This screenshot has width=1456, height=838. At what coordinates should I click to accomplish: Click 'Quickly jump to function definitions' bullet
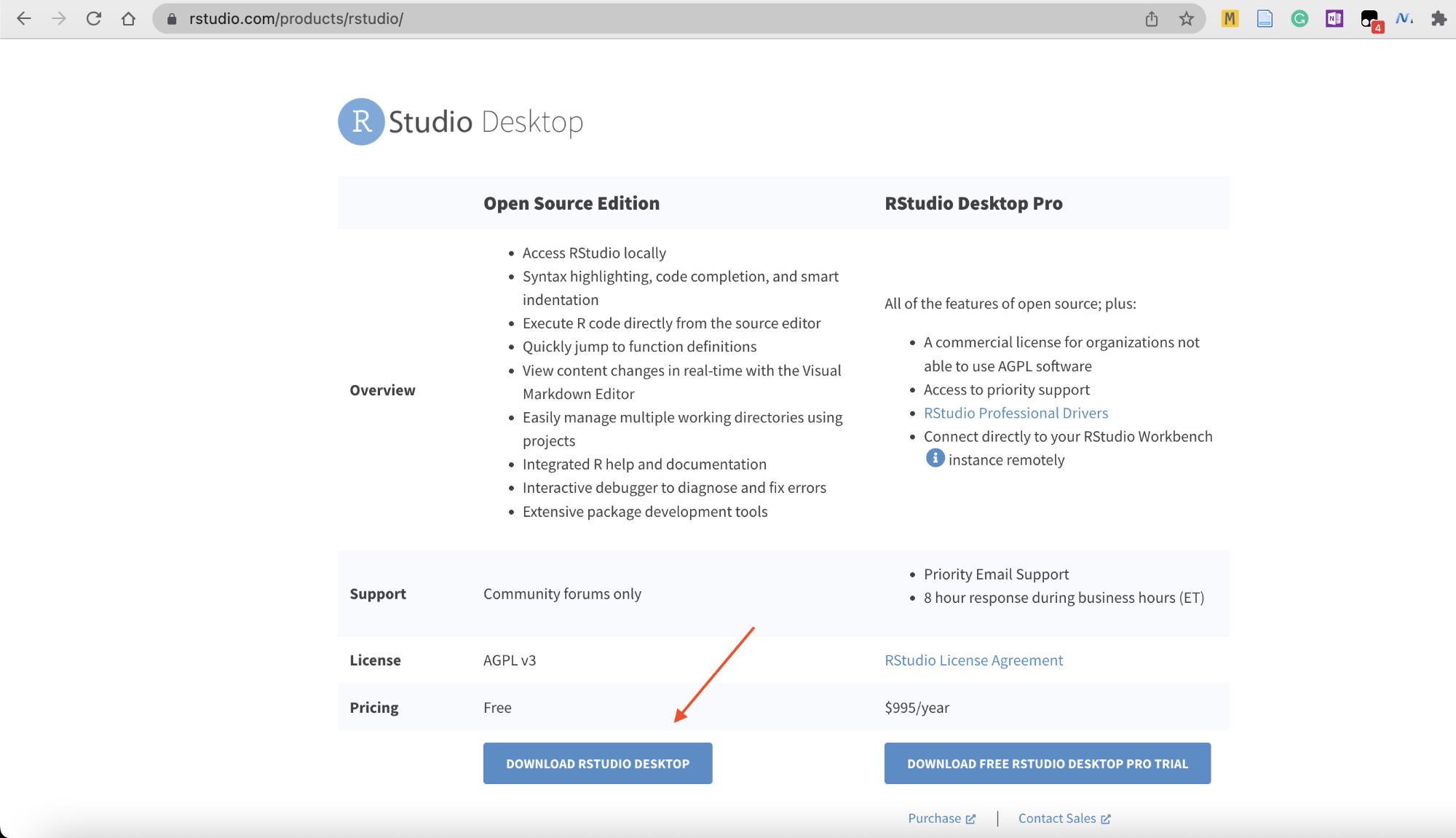[x=639, y=346]
